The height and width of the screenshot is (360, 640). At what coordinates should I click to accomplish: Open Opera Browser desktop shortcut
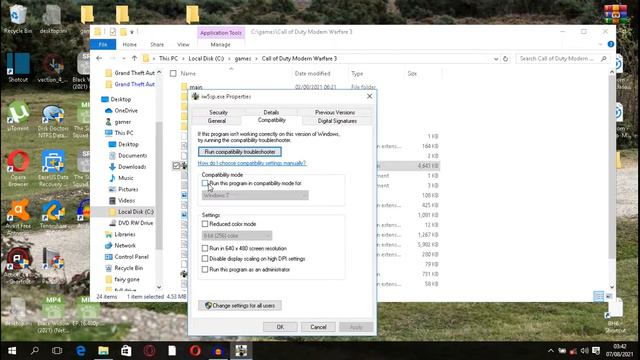click(x=18, y=168)
